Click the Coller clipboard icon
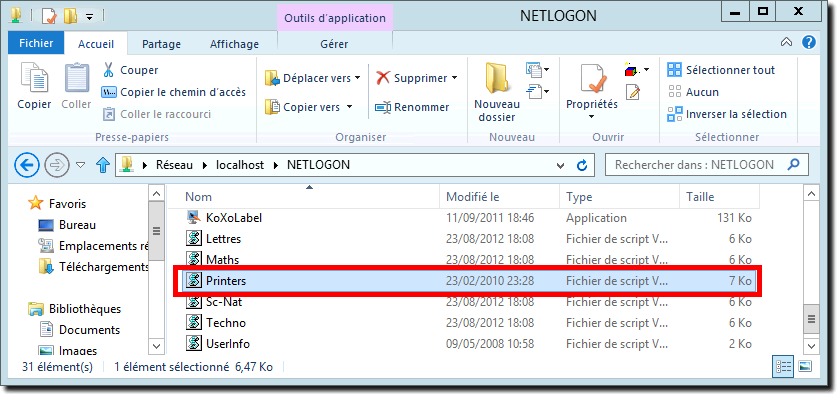837x394 pixels. tap(77, 78)
